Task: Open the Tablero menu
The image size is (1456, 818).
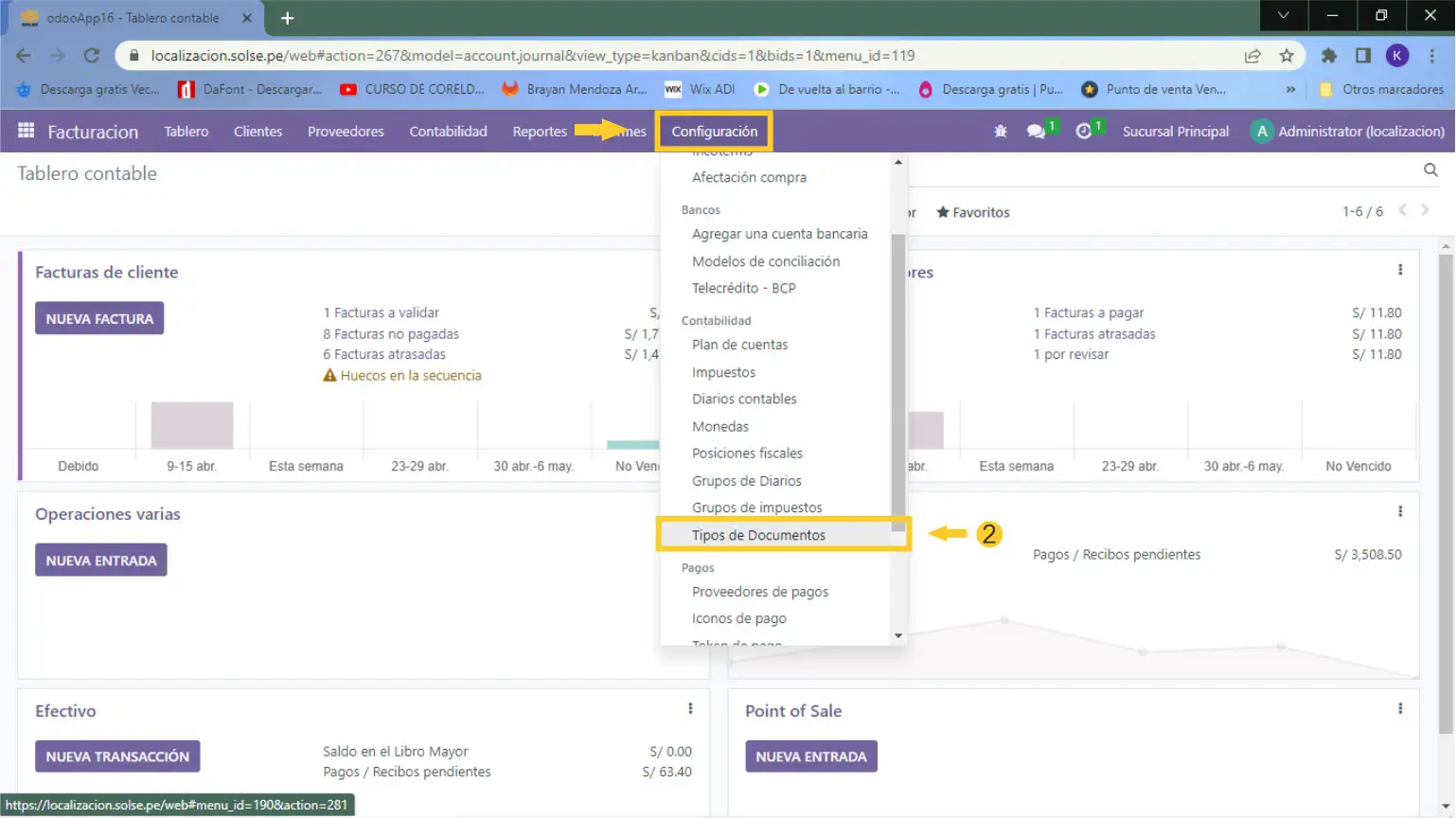Action: pos(186,132)
